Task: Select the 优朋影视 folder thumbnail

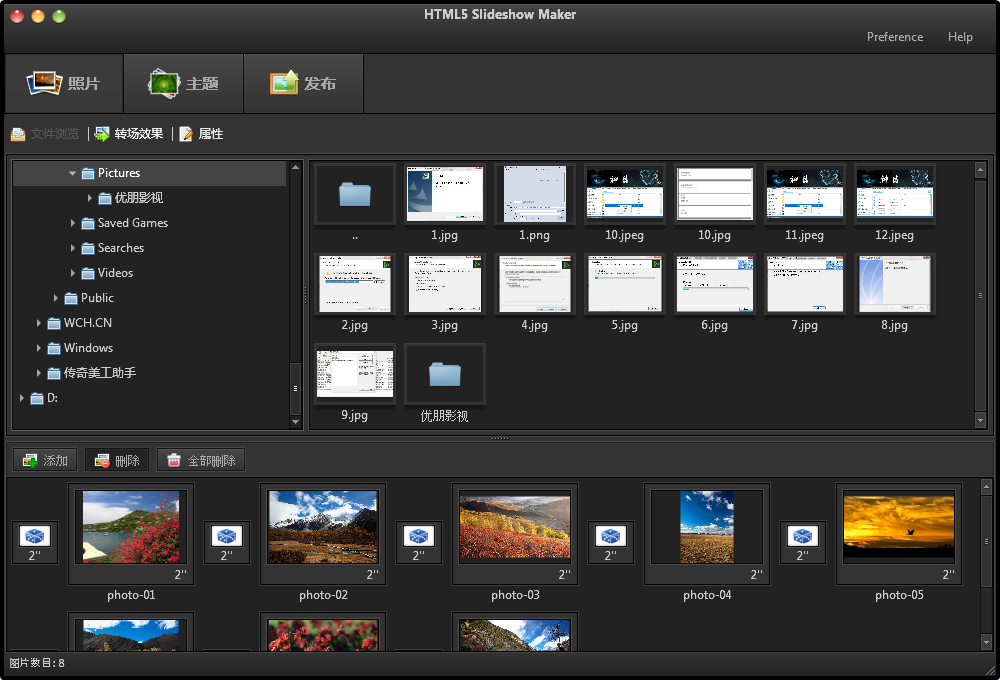Action: point(445,374)
